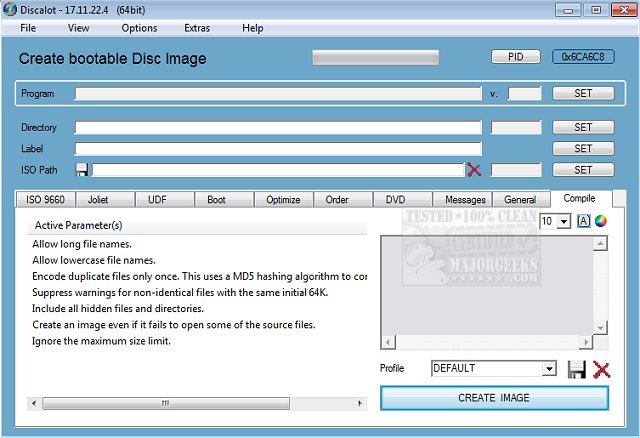The image size is (640, 438).
Task: Delete profile using the red X icon
Action: (x=601, y=369)
